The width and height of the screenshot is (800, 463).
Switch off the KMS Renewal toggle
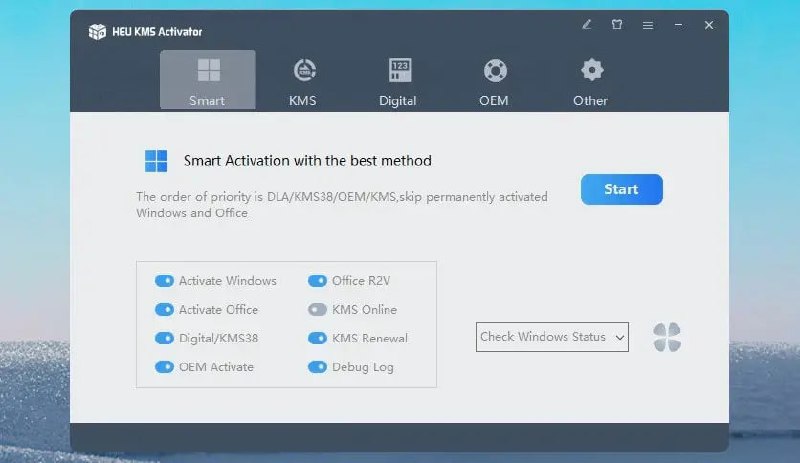click(x=317, y=338)
